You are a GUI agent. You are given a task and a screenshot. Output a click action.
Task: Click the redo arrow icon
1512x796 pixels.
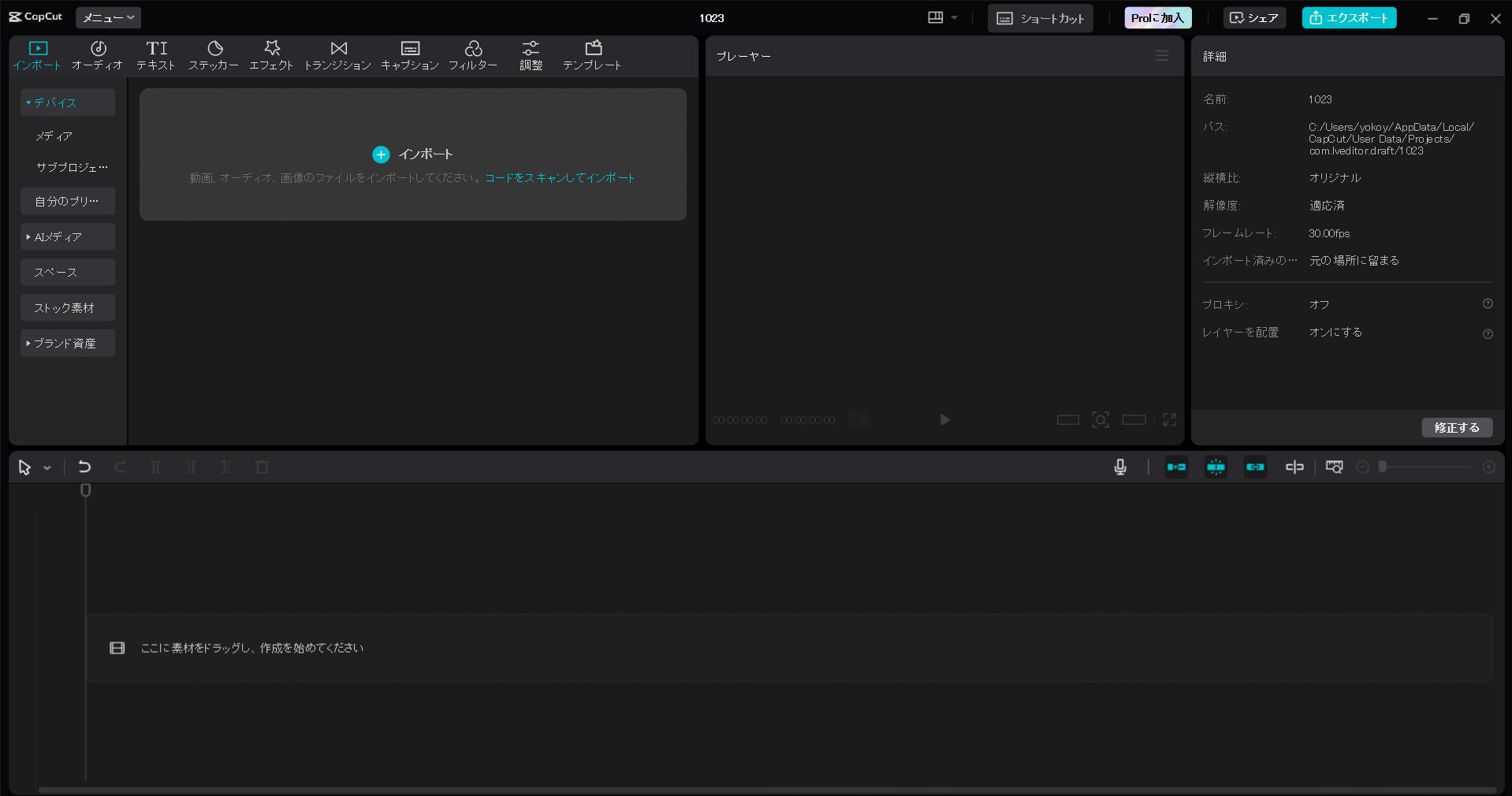point(120,467)
